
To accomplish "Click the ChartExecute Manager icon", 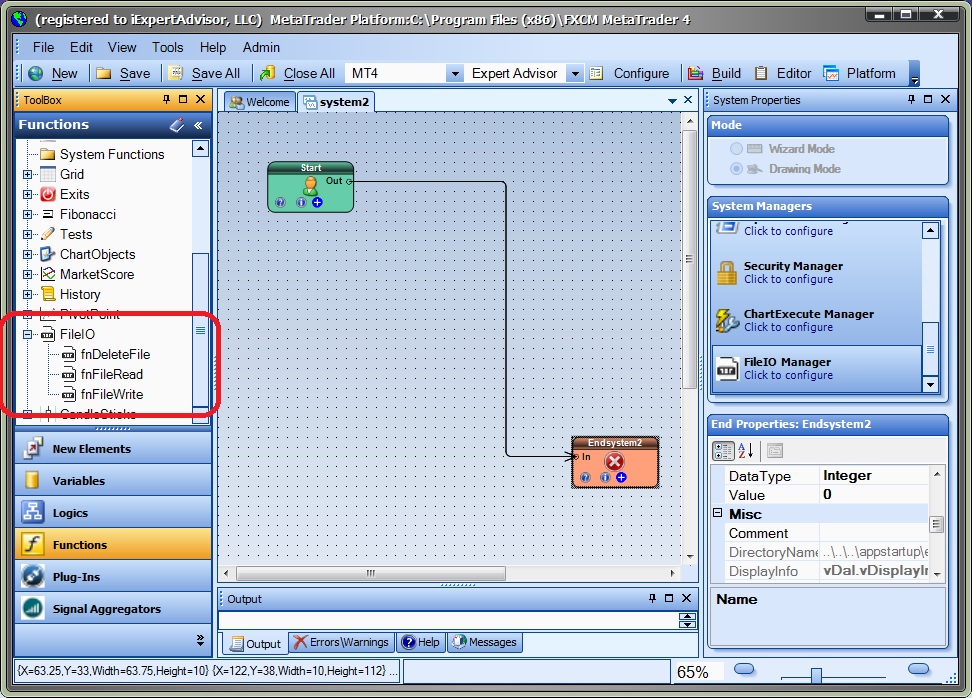I will (727, 320).
